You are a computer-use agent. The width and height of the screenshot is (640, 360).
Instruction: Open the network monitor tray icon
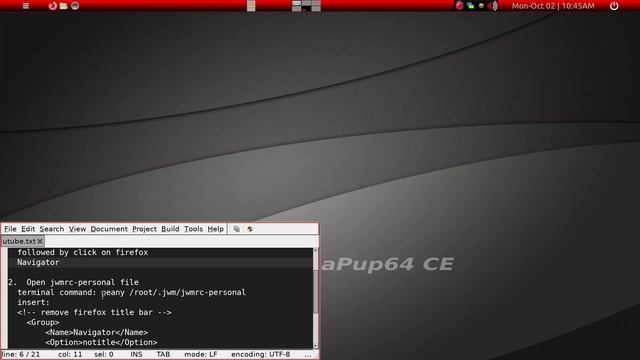click(471, 6)
